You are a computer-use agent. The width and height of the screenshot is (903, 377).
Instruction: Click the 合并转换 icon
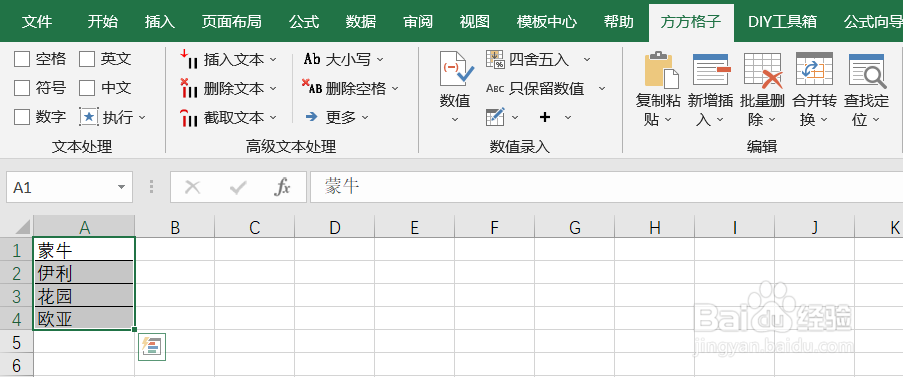coord(814,69)
